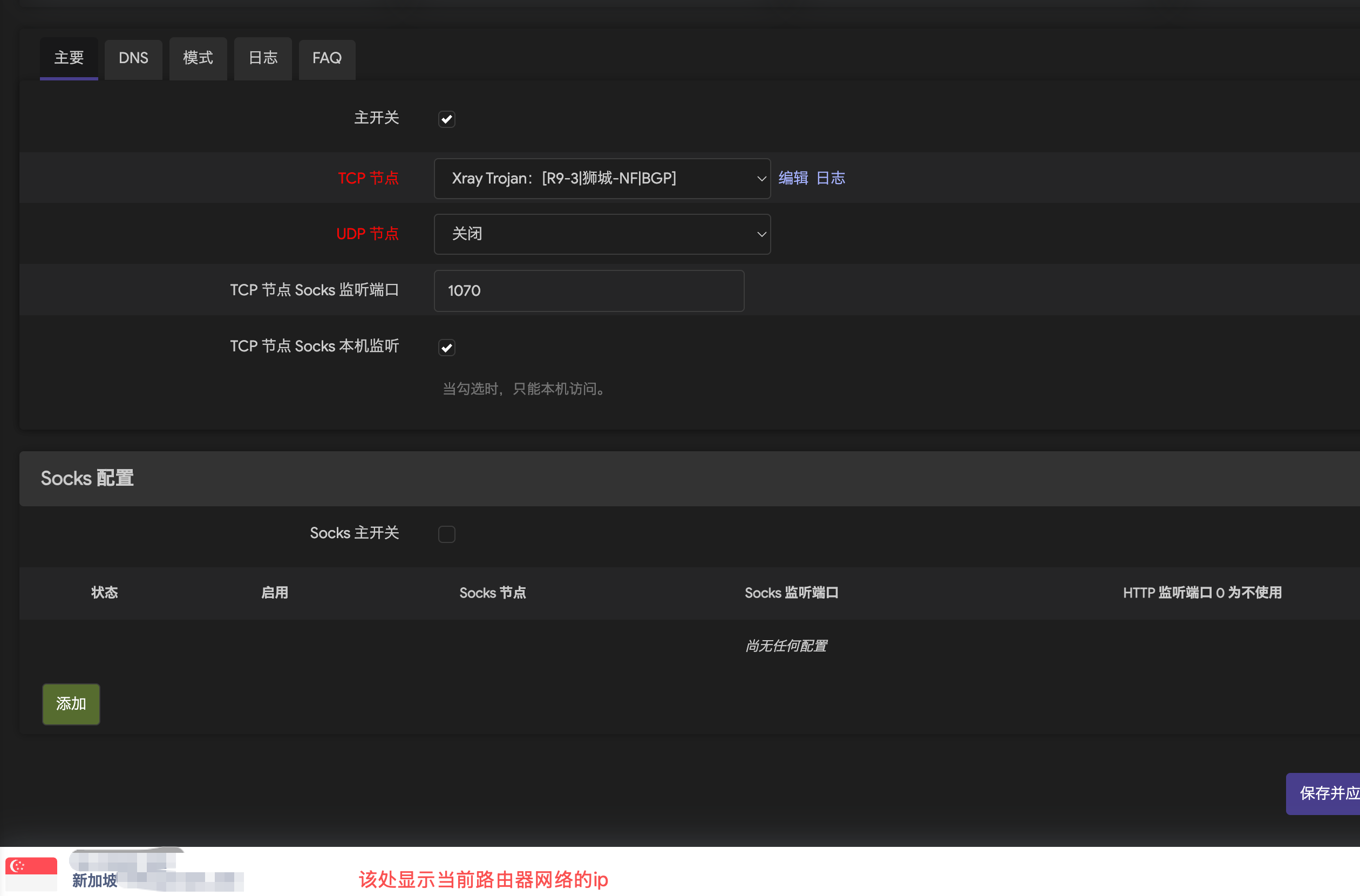Open 日志 link beside the 编辑 link
The image size is (1360, 896).
click(x=830, y=178)
